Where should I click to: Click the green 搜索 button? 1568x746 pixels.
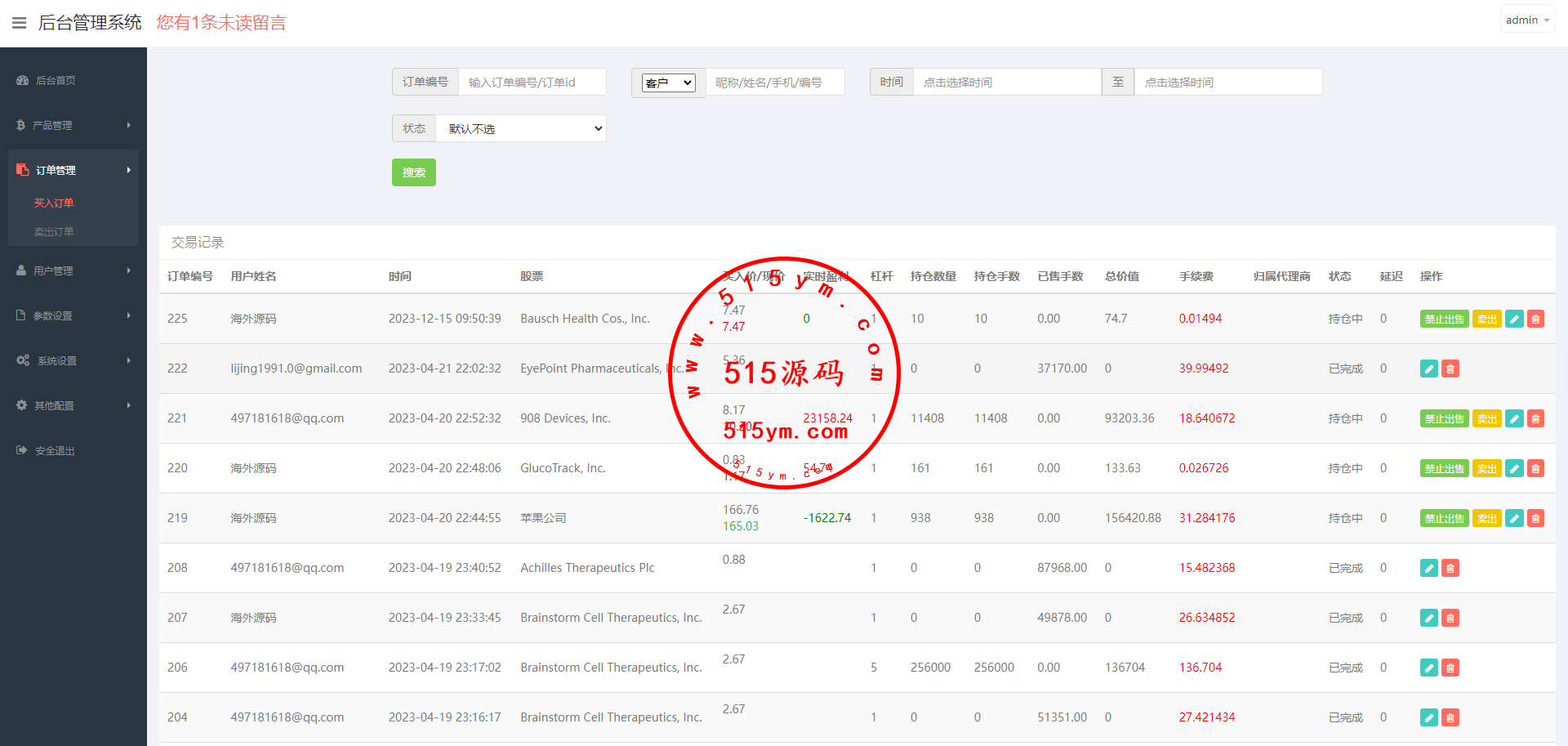coord(414,172)
